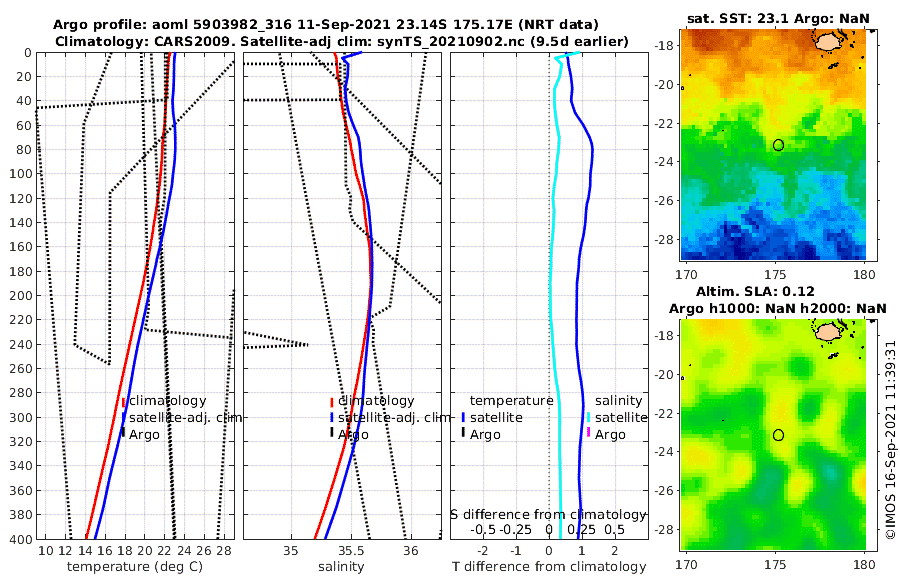This screenshot has width=900, height=580.
Task: Click the Climatology CARS2009 subtitle line
Action: point(342,42)
